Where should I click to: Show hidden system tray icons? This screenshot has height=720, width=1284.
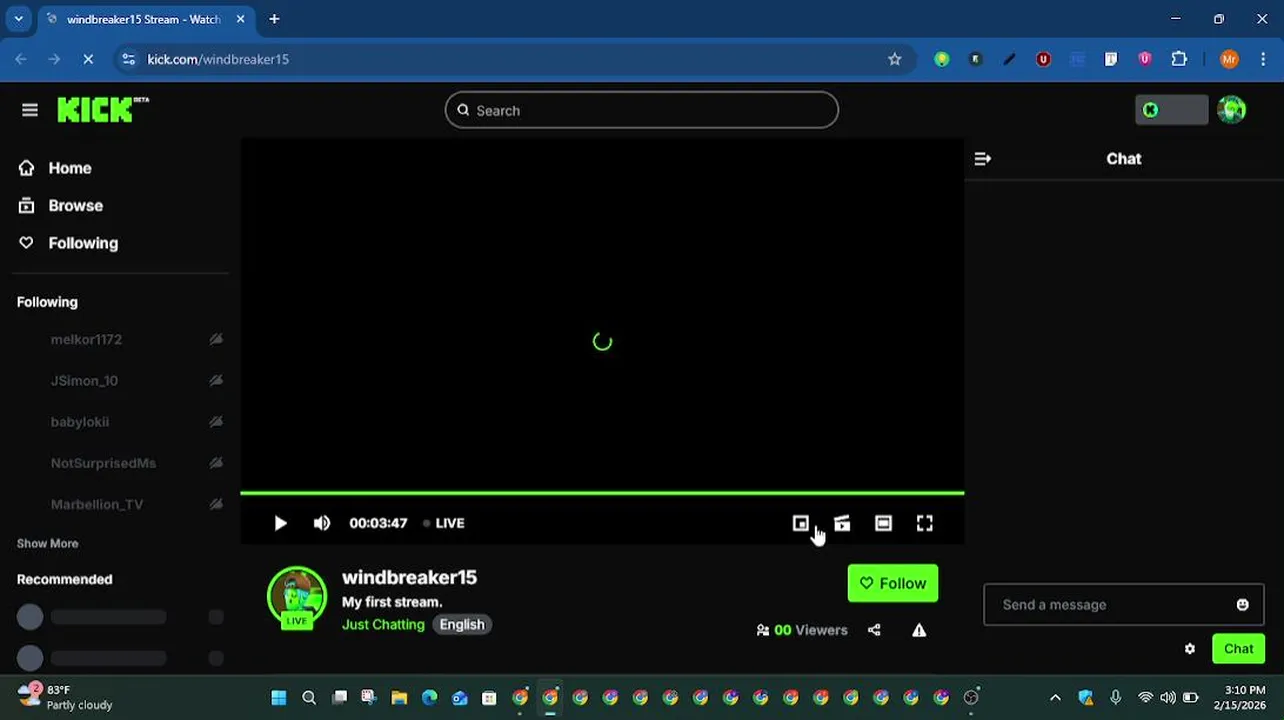[x=1054, y=698]
